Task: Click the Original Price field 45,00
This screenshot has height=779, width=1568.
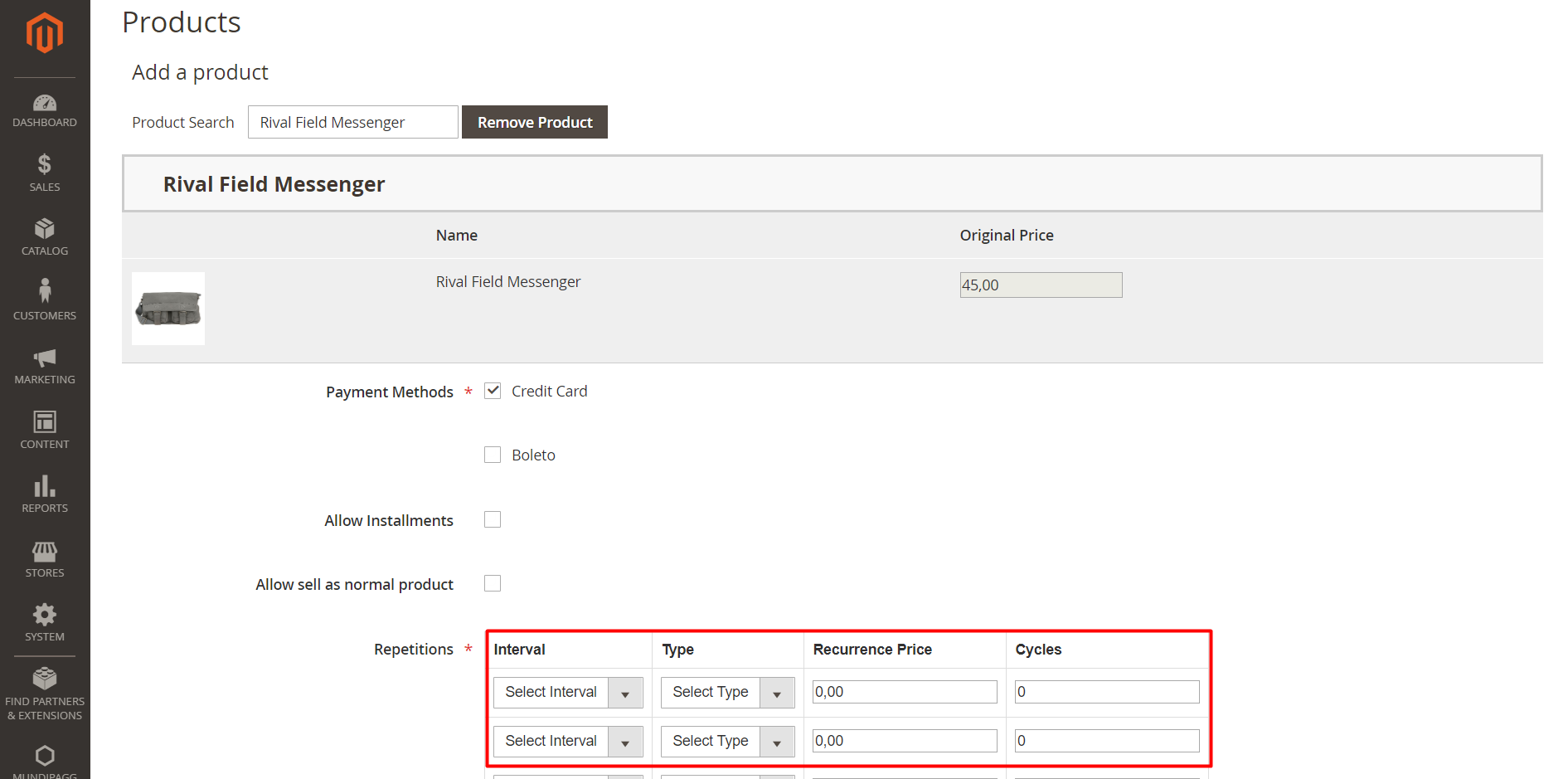Action: click(1041, 285)
